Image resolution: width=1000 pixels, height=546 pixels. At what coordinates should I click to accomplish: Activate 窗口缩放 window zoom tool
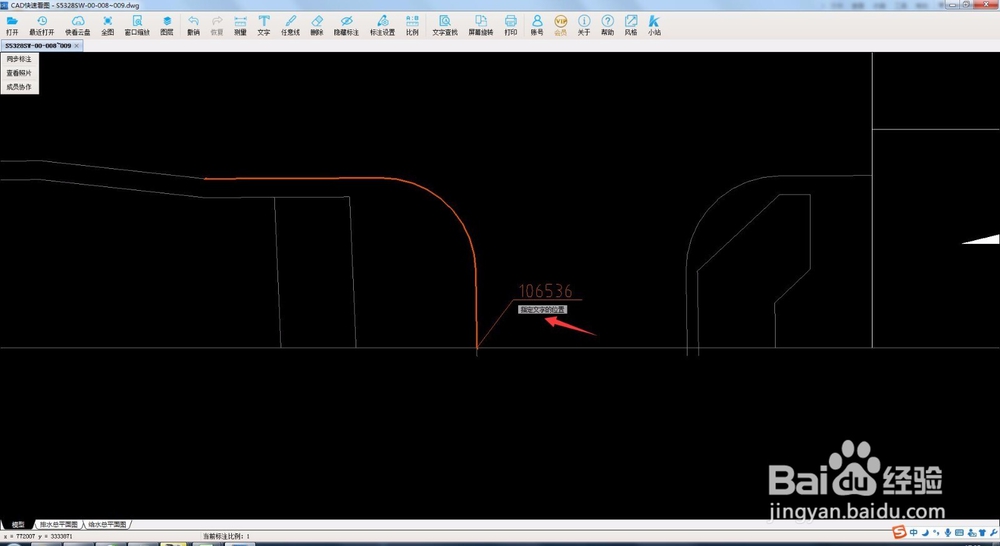(x=137, y=26)
